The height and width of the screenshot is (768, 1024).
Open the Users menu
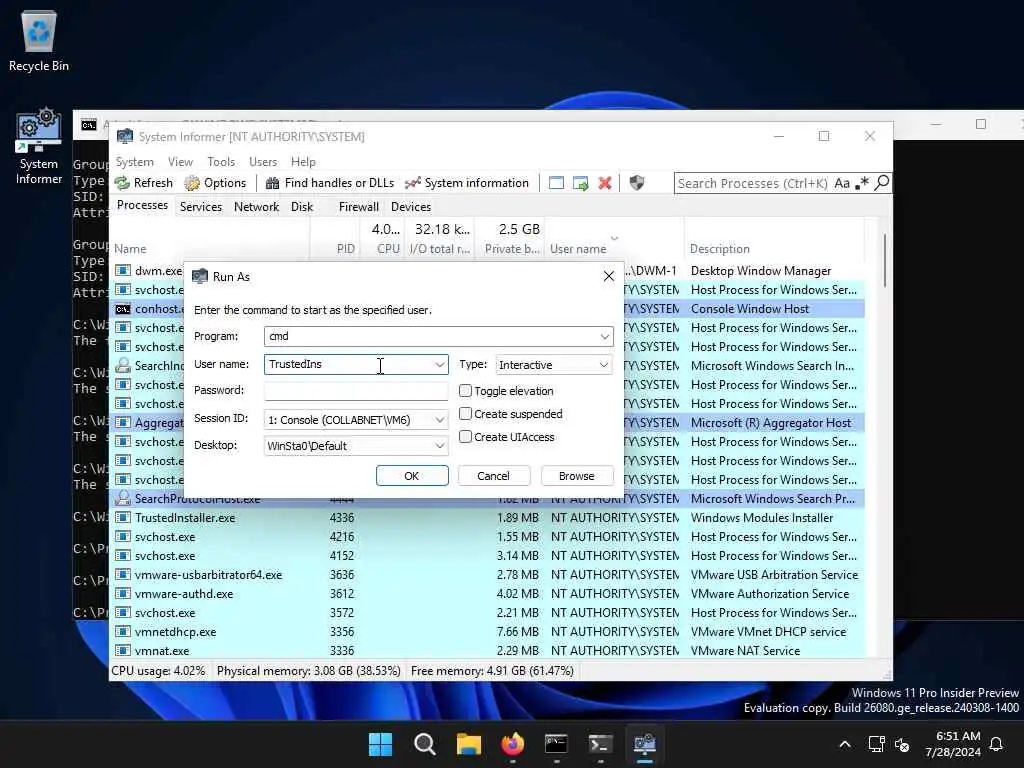(x=263, y=161)
